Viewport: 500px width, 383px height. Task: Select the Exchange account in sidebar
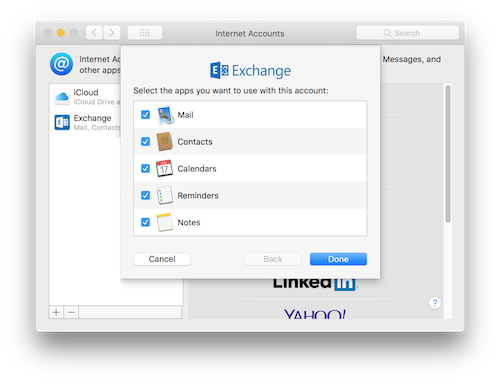(x=85, y=122)
